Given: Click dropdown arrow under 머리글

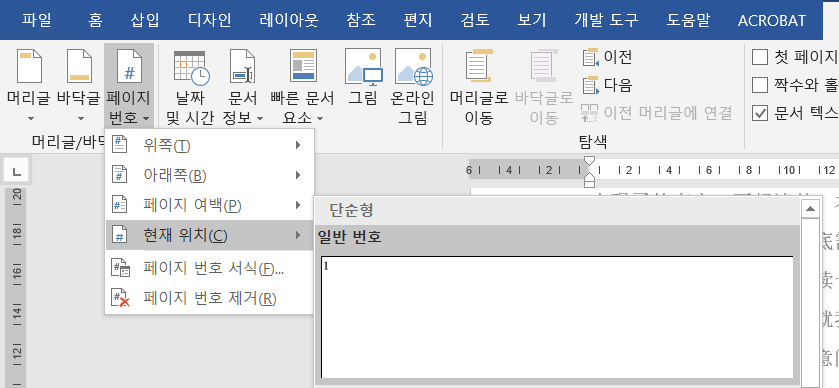Looking at the screenshot, I should [x=30, y=119].
